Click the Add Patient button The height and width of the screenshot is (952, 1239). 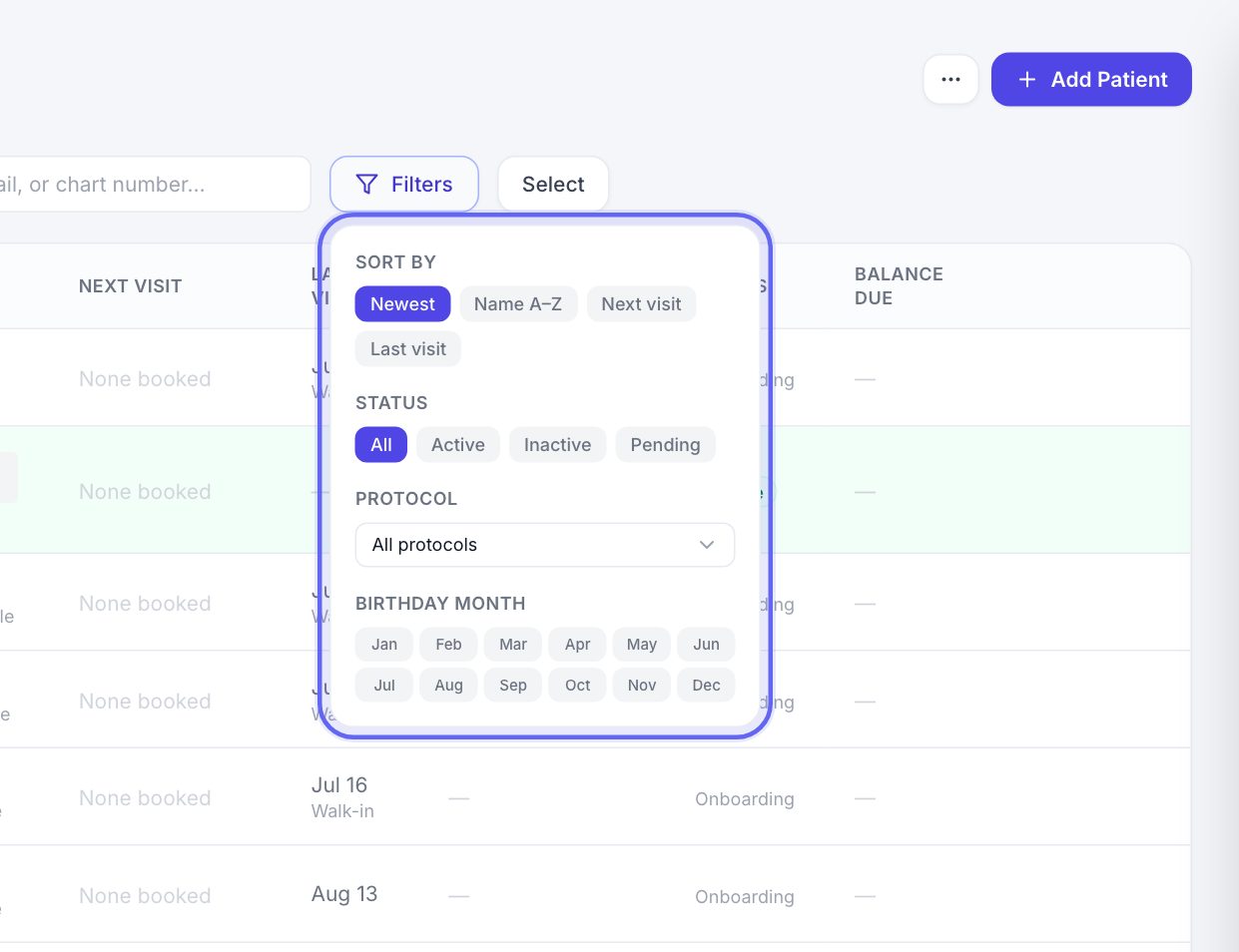point(1091,80)
